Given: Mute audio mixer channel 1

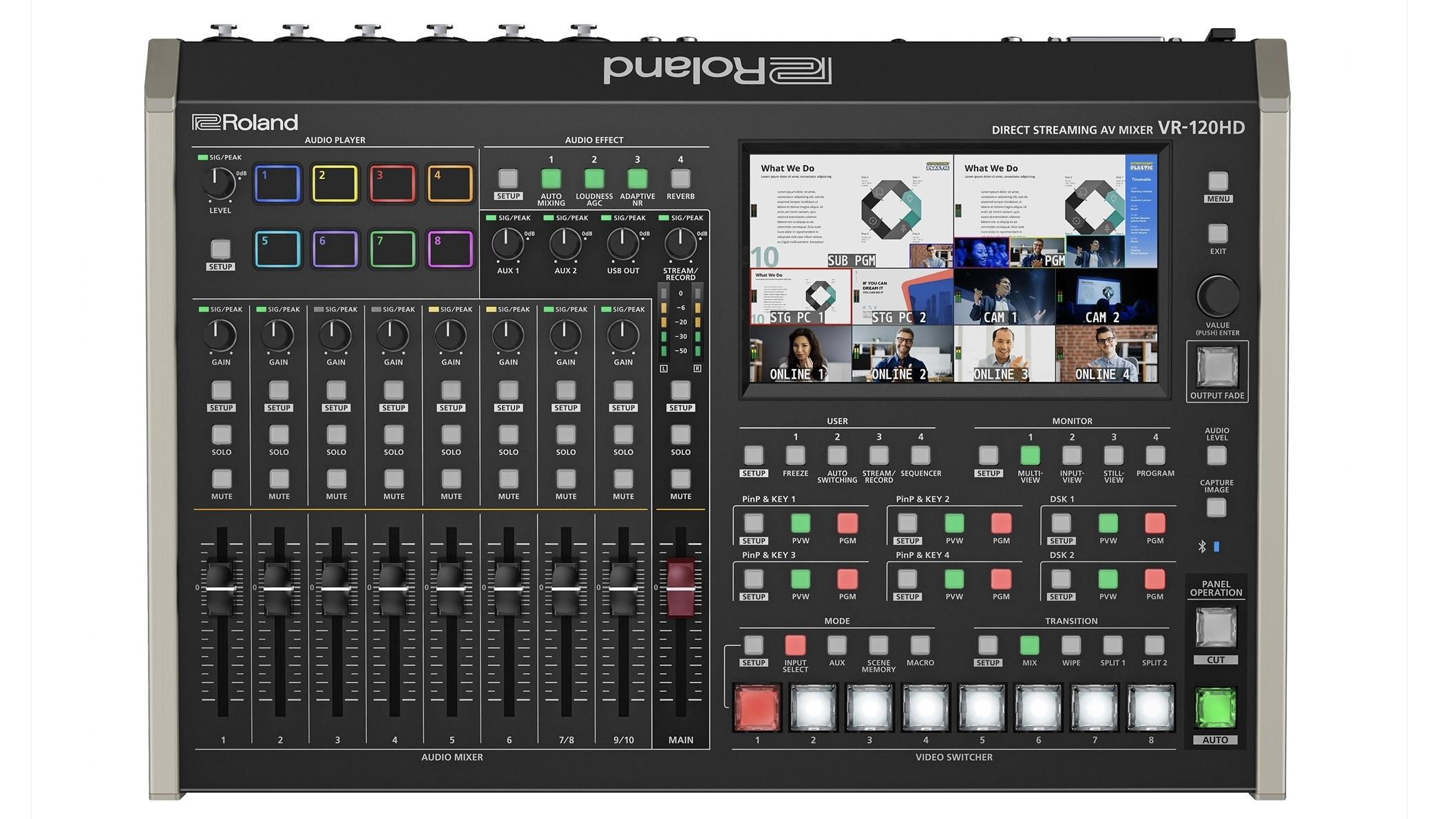Looking at the screenshot, I should point(222,478).
